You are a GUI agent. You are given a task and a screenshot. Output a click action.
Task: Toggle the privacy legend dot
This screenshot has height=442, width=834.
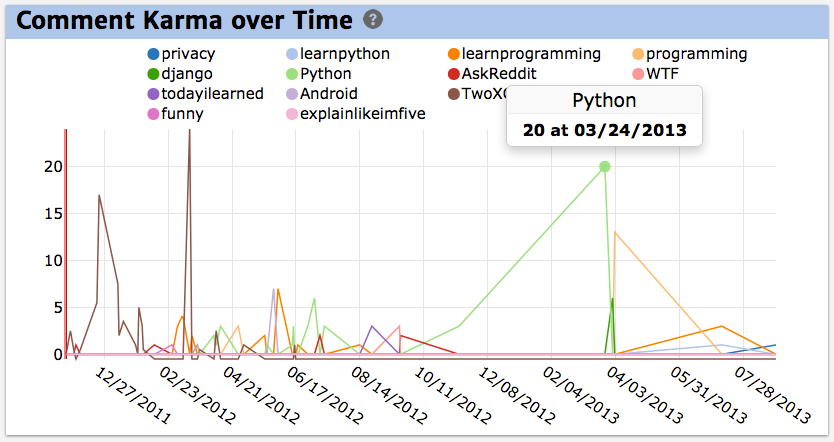(153, 54)
